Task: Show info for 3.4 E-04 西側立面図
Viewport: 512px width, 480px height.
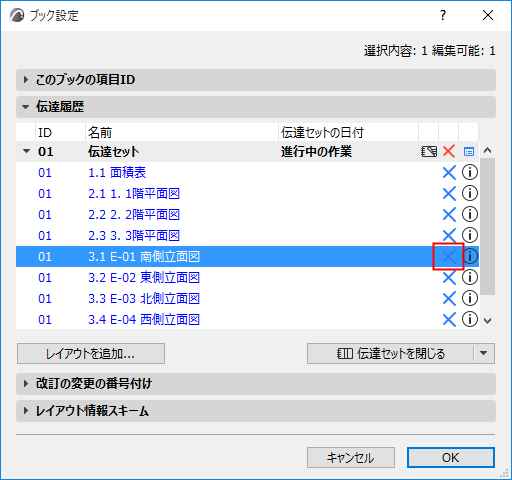Action: (x=470, y=319)
